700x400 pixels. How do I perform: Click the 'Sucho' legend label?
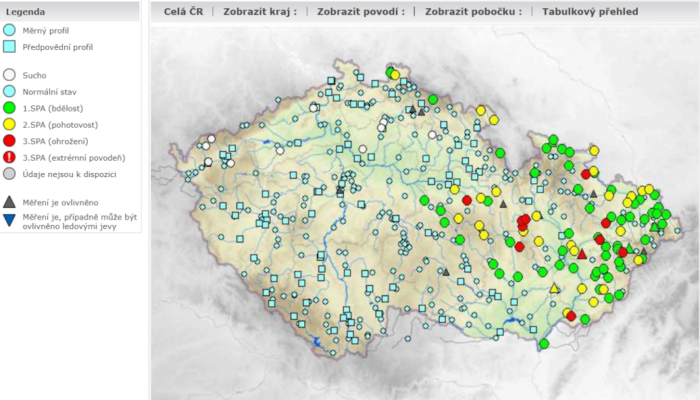point(34,75)
